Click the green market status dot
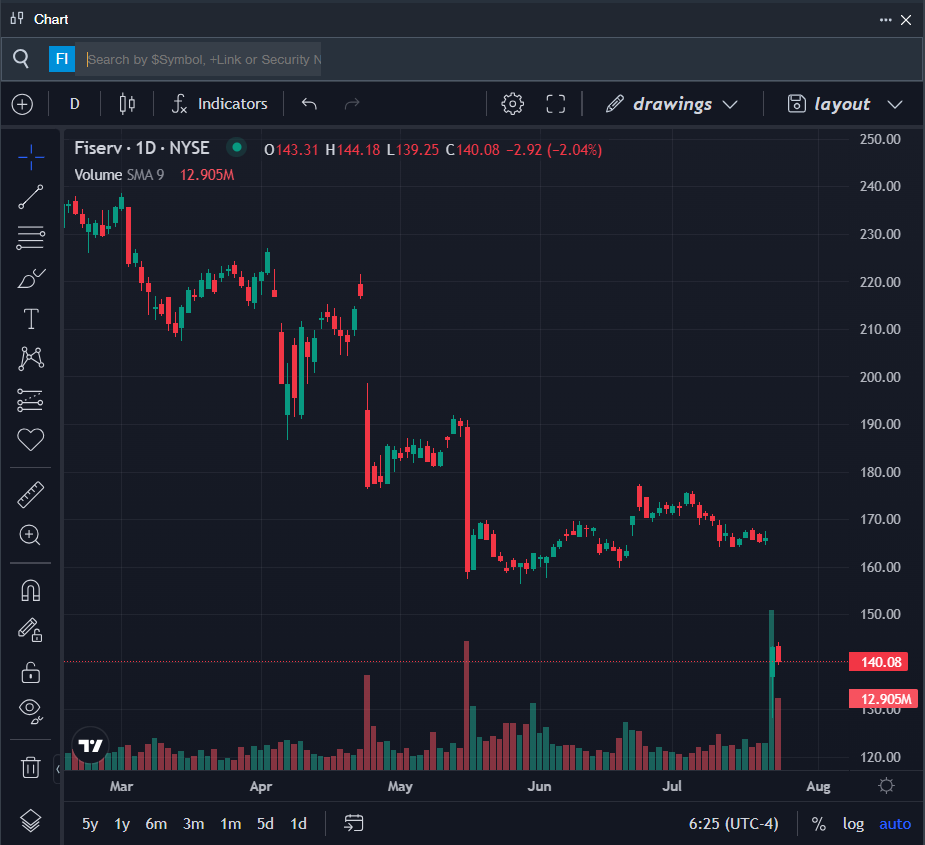The height and width of the screenshot is (845, 925). [x=237, y=148]
